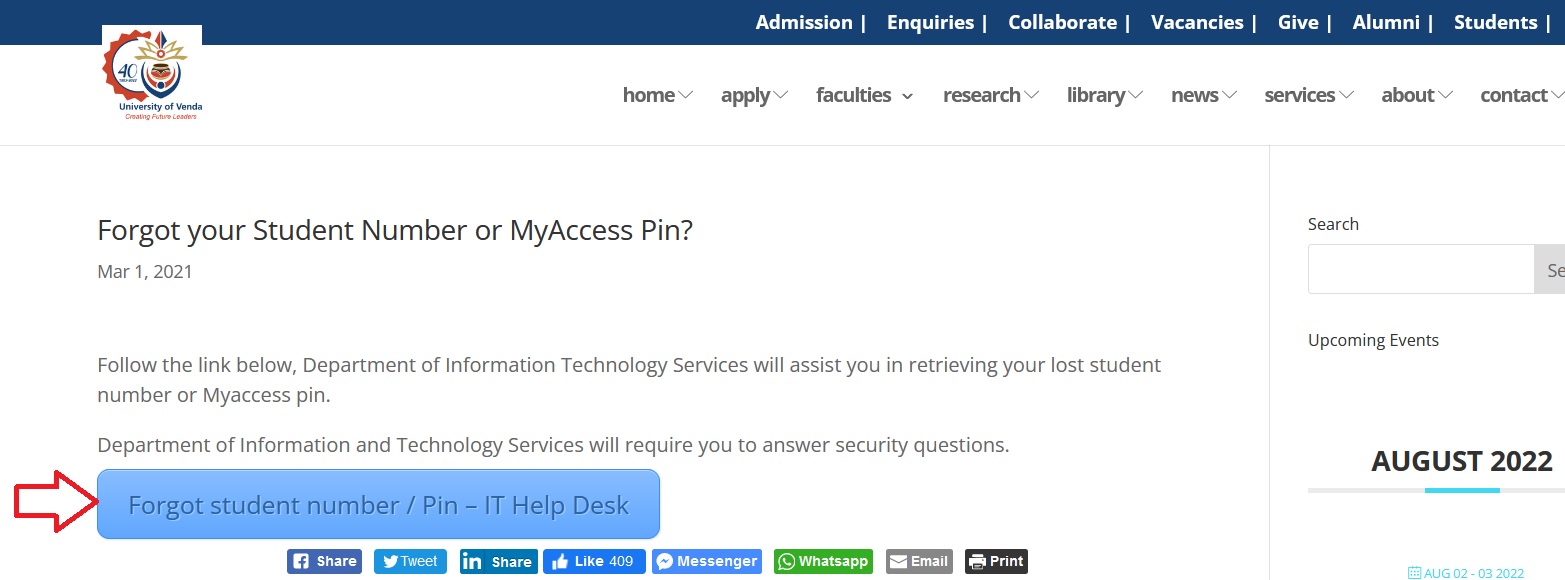Screen dimensions: 1565x580
Task: Tweet this page on Twitter
Action: (410, 561)
